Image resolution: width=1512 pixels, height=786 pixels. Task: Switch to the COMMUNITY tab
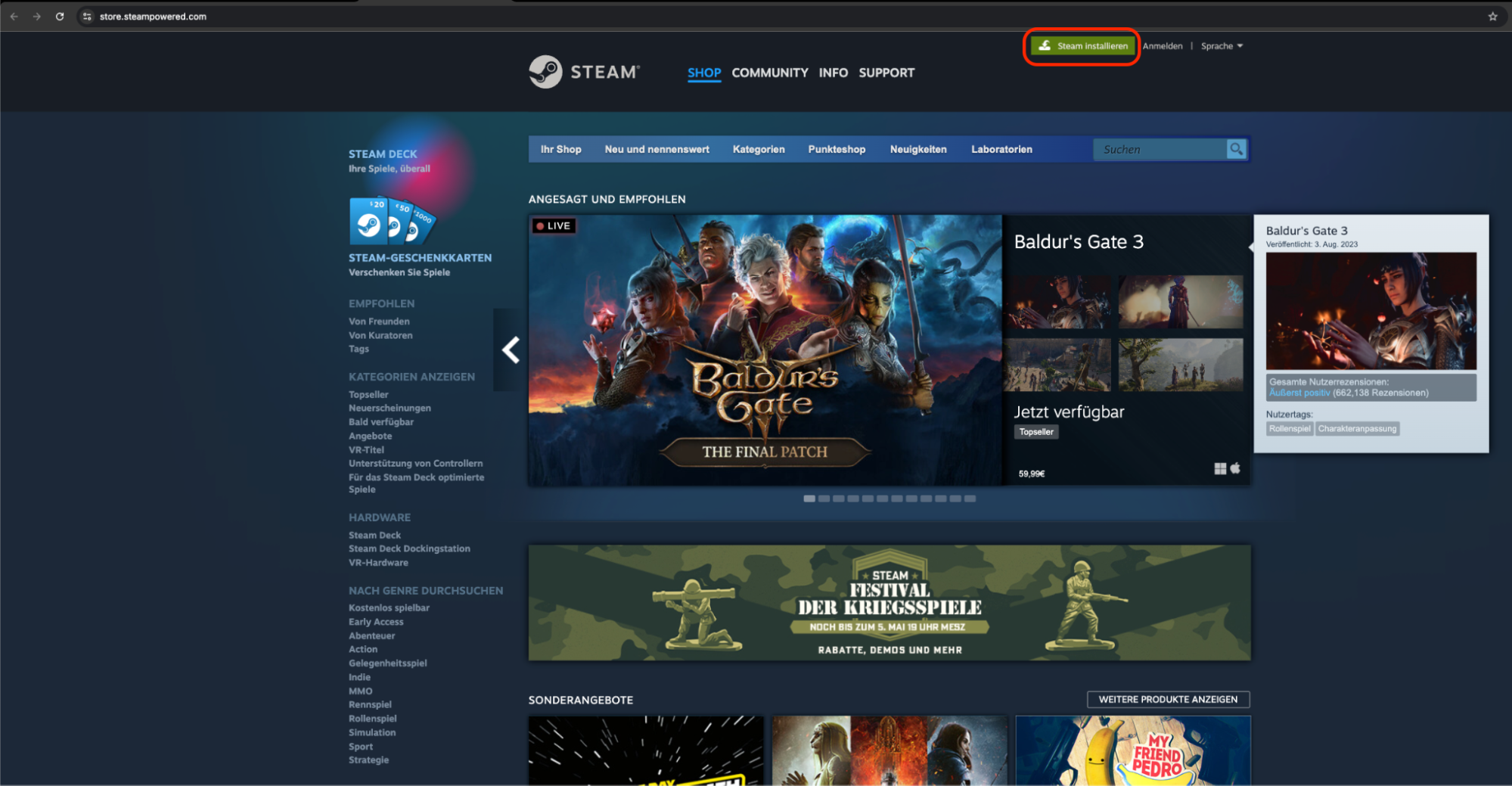point(769,73)
